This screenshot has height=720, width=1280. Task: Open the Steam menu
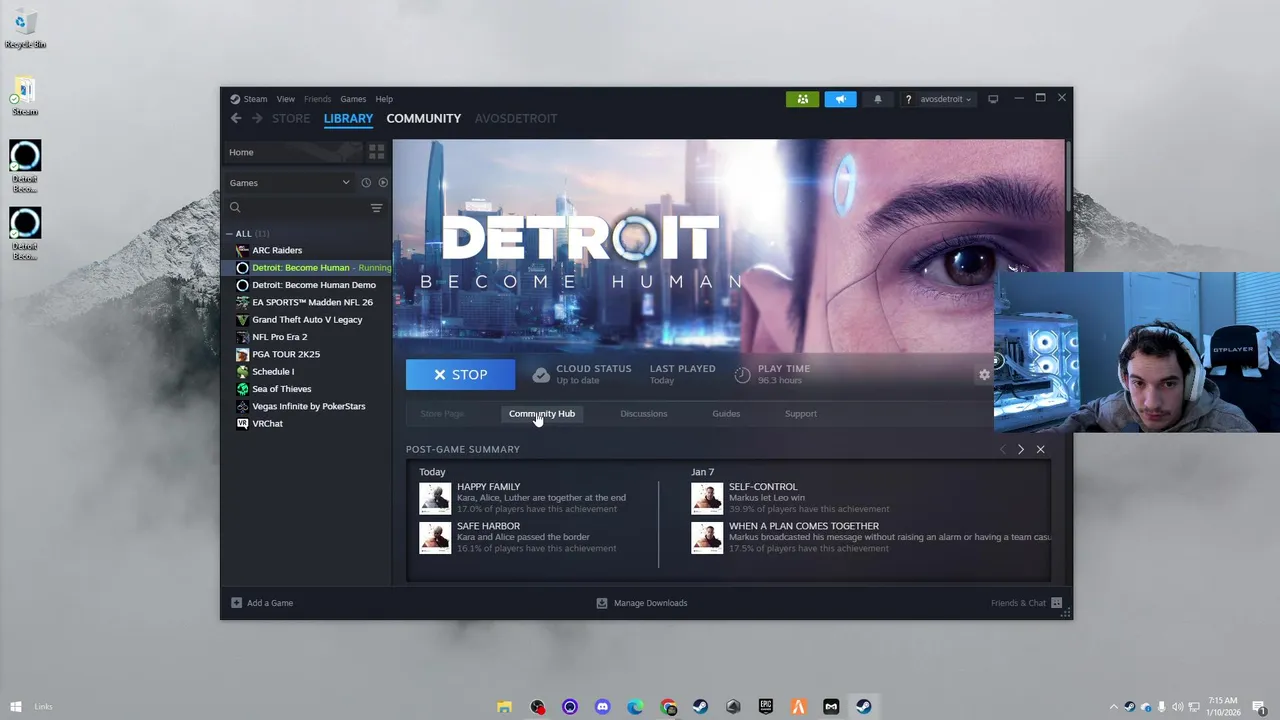tap(249, 99)
